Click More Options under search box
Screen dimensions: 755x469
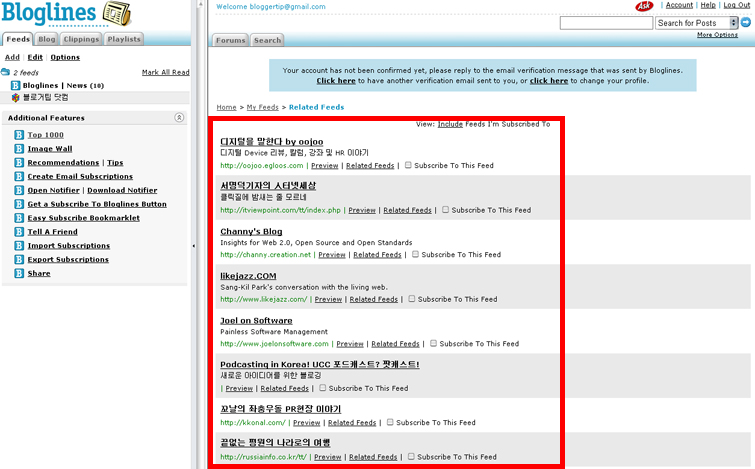(x=717, y=35)
